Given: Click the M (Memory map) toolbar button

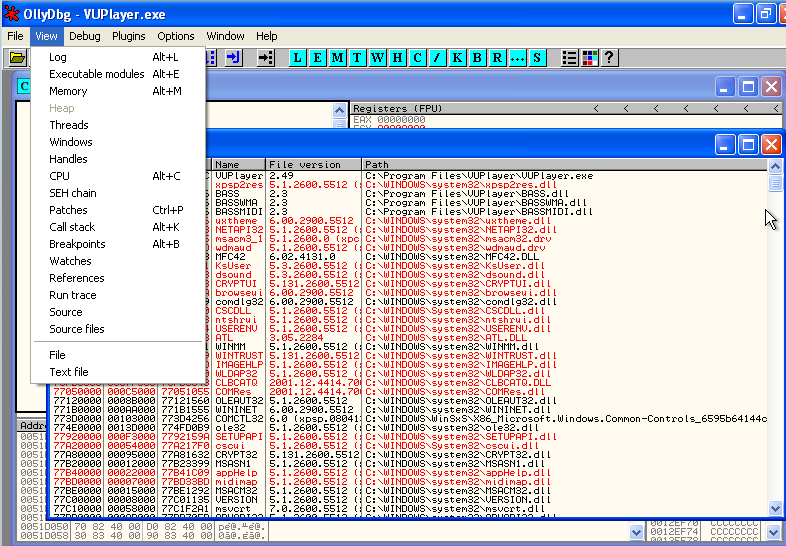Looking at the screenshot, I should click(337, 58).
